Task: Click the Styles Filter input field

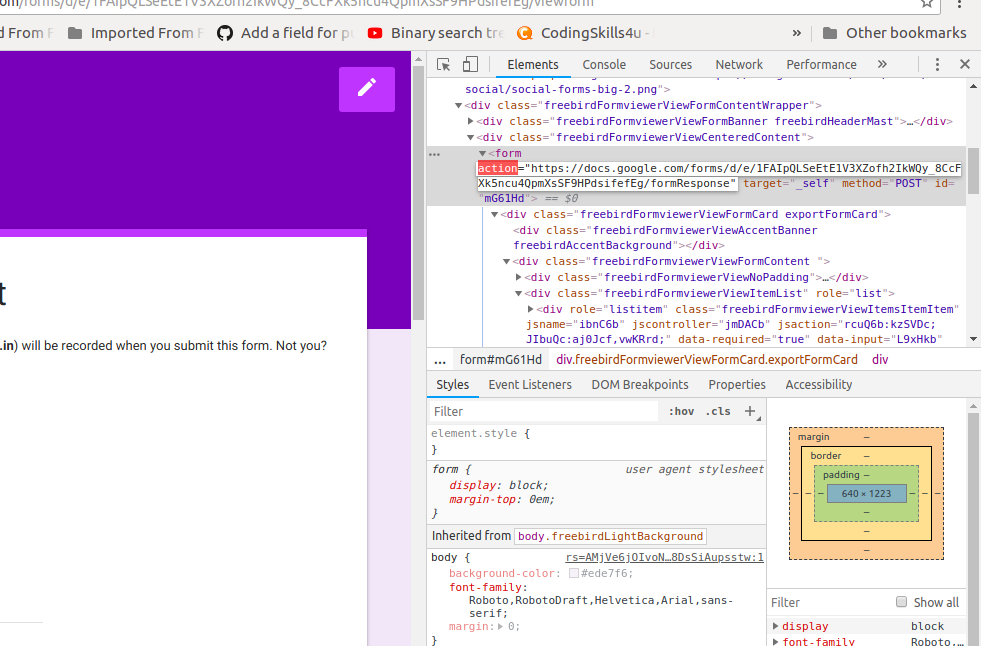Action: pos(545,411)
